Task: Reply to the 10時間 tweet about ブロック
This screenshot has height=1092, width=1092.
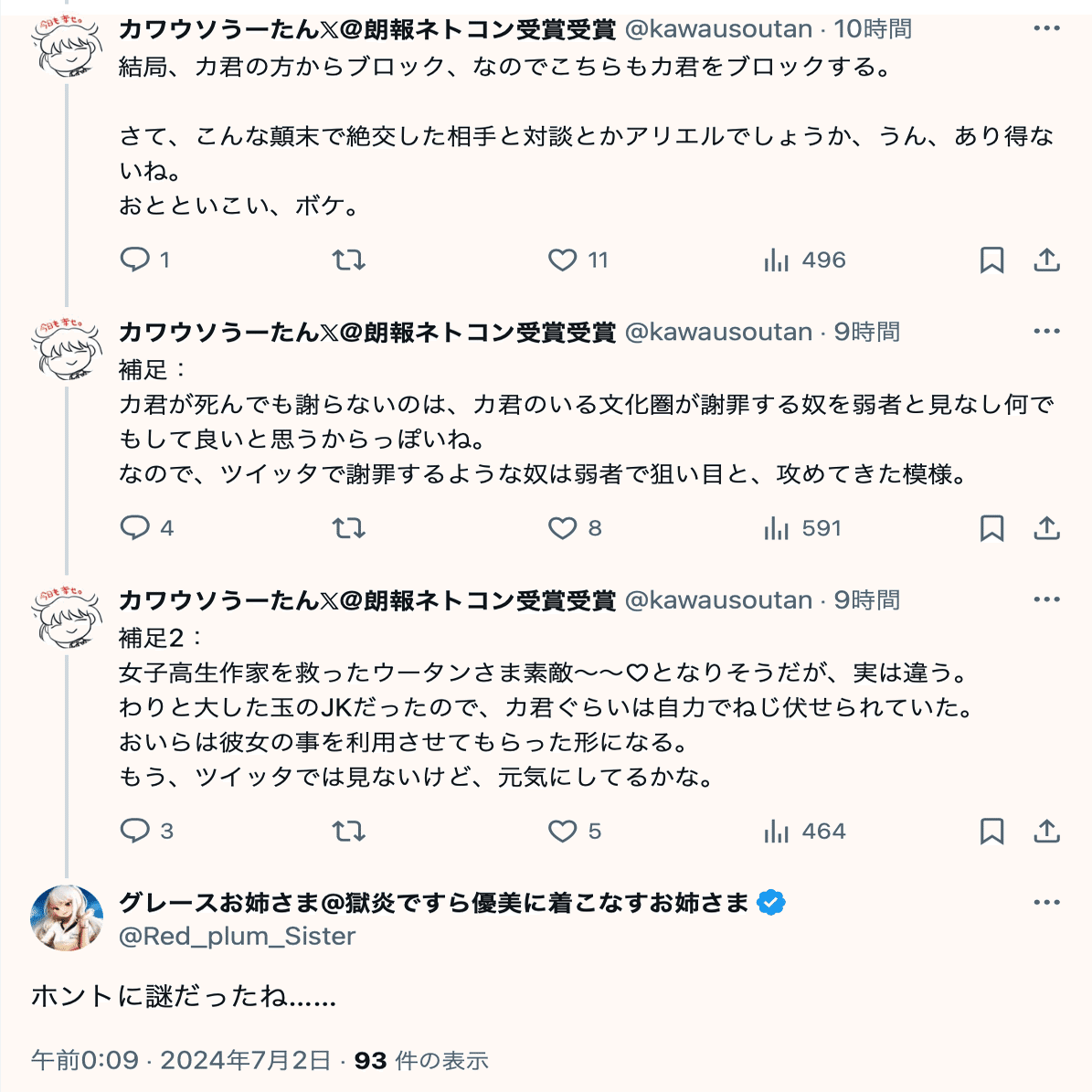Action: click(135, 260)
